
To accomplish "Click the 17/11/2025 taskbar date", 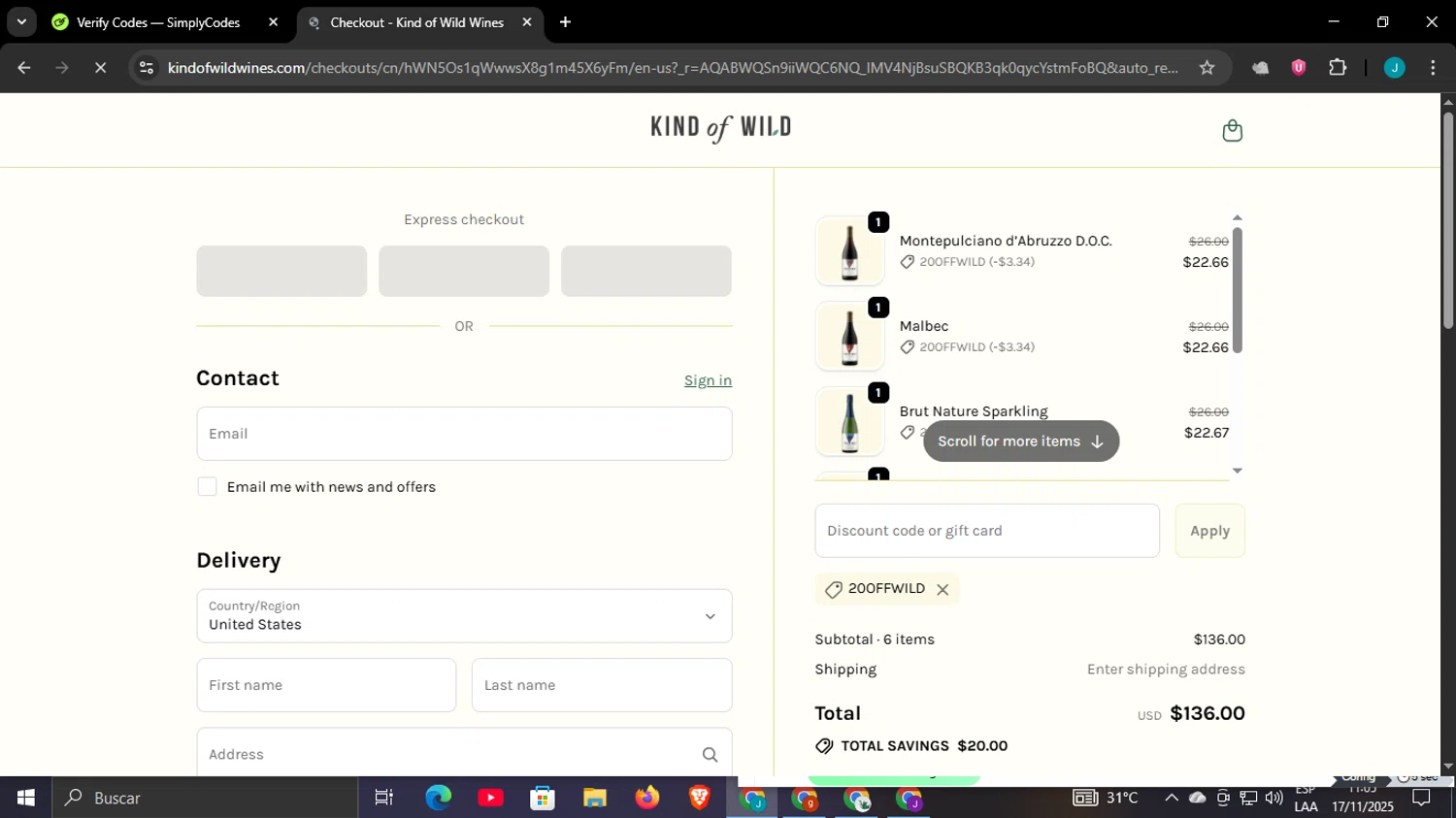I will (1363, 806).
